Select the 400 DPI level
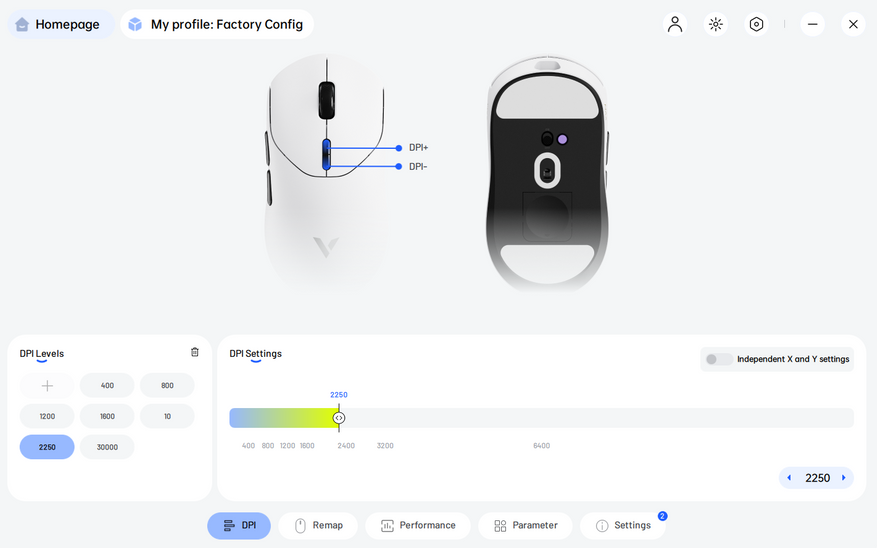The image size is (877, 548). pos(107,386)
